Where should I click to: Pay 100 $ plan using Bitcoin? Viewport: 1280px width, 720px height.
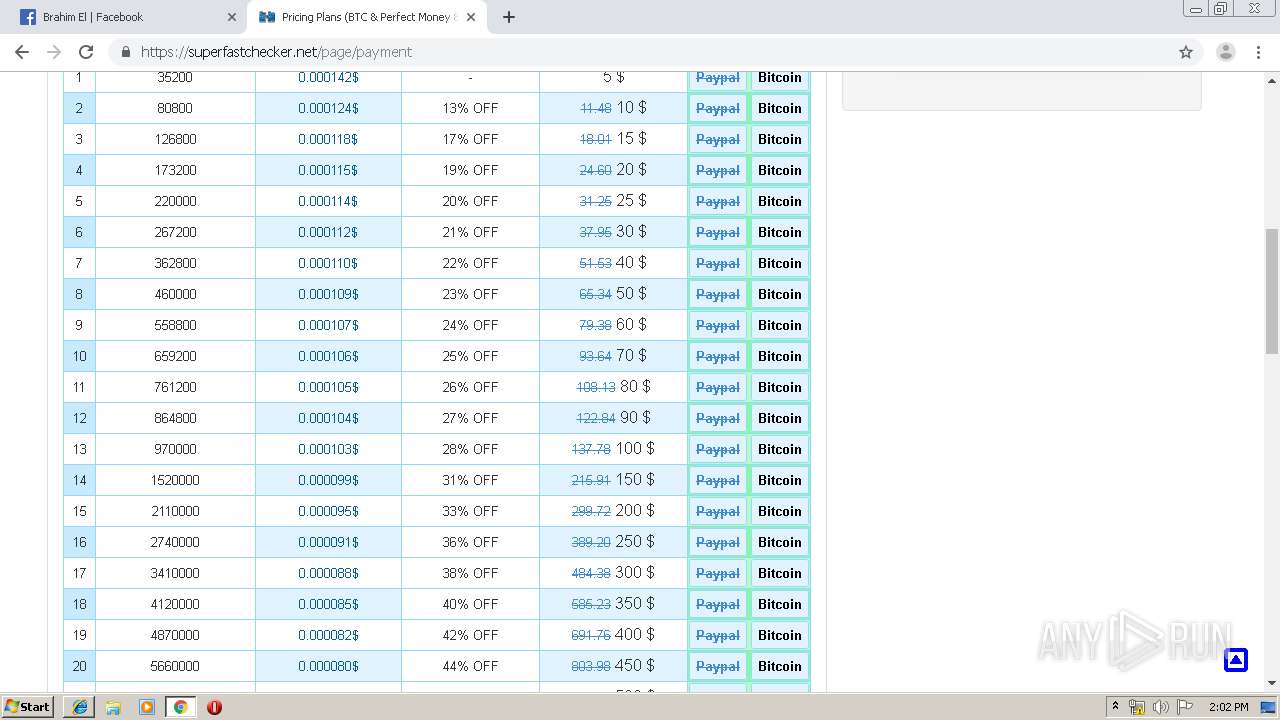[780, 449]
